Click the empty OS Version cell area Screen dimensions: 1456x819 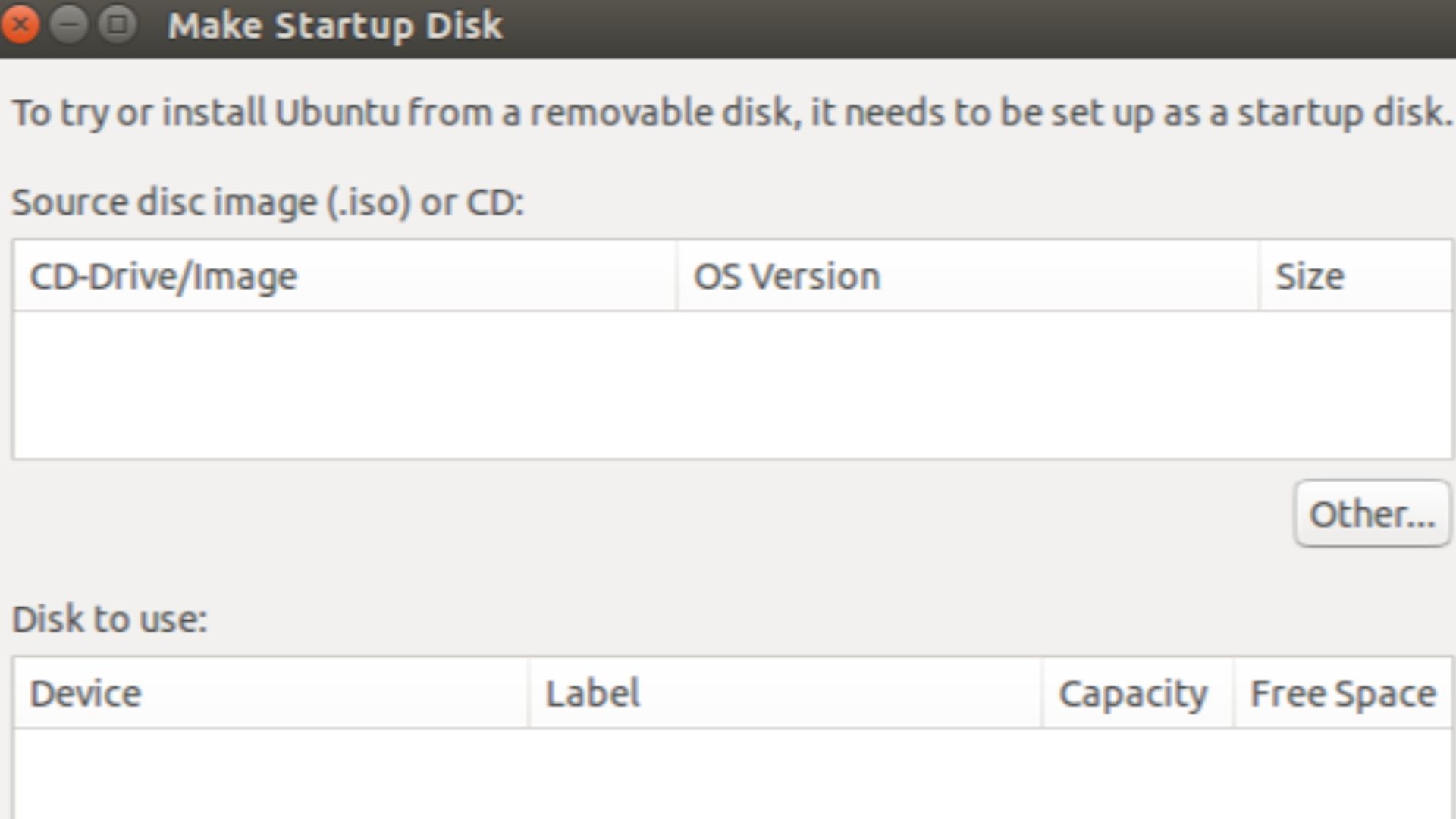(967, 379)
